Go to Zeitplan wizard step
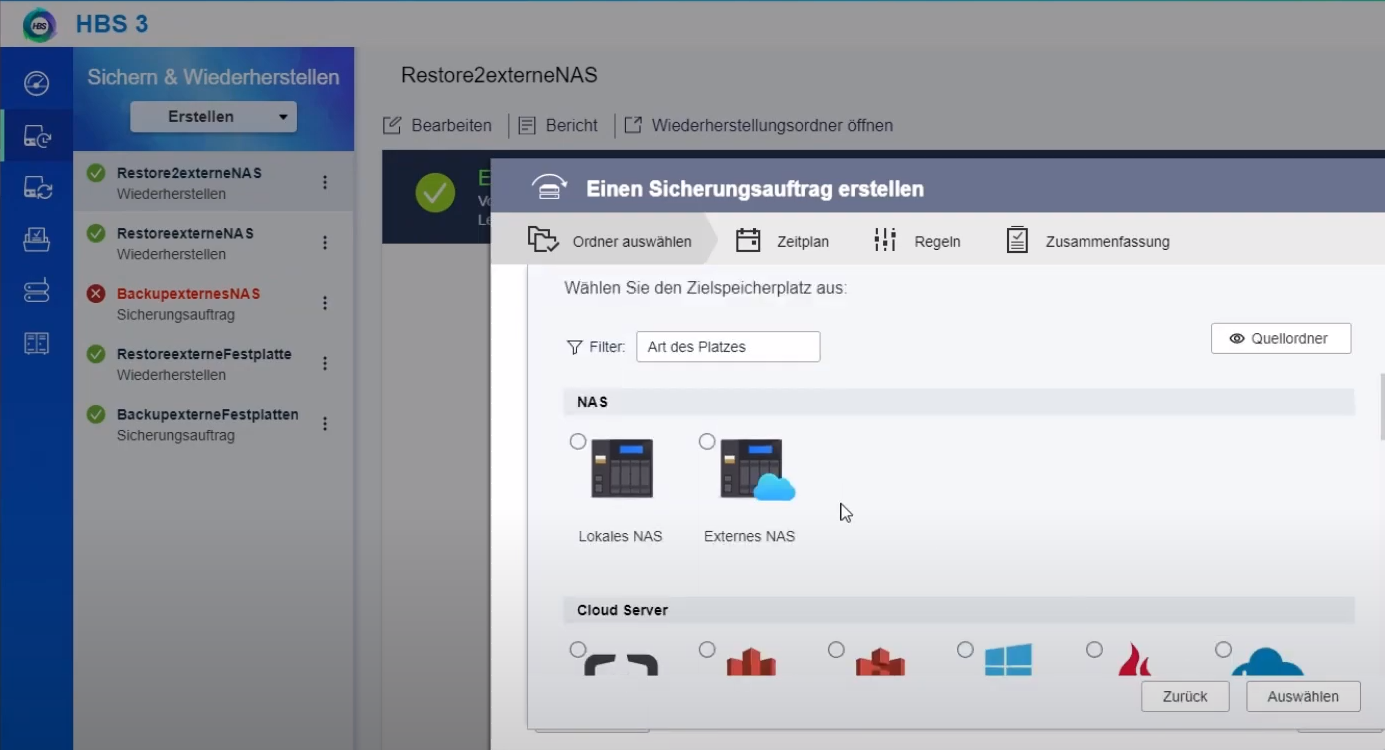1385x750 pixels. 783,240
